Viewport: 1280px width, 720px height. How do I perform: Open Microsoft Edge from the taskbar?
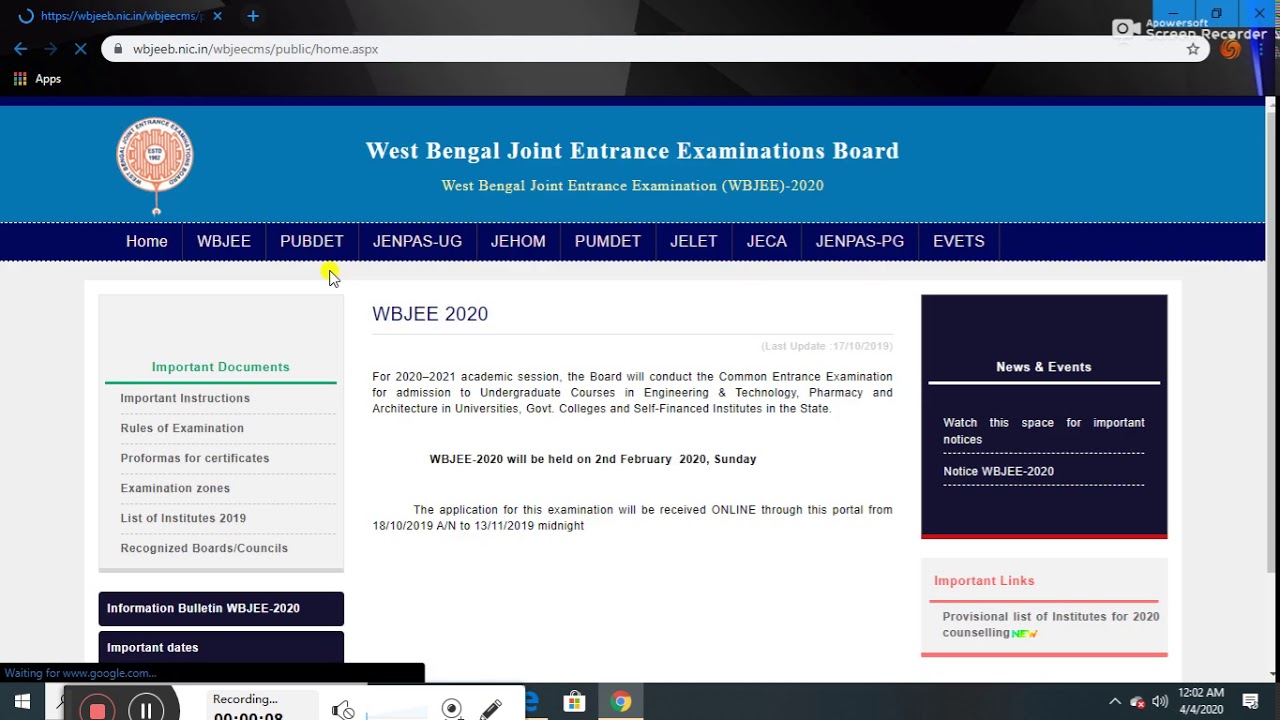[532, 702]
